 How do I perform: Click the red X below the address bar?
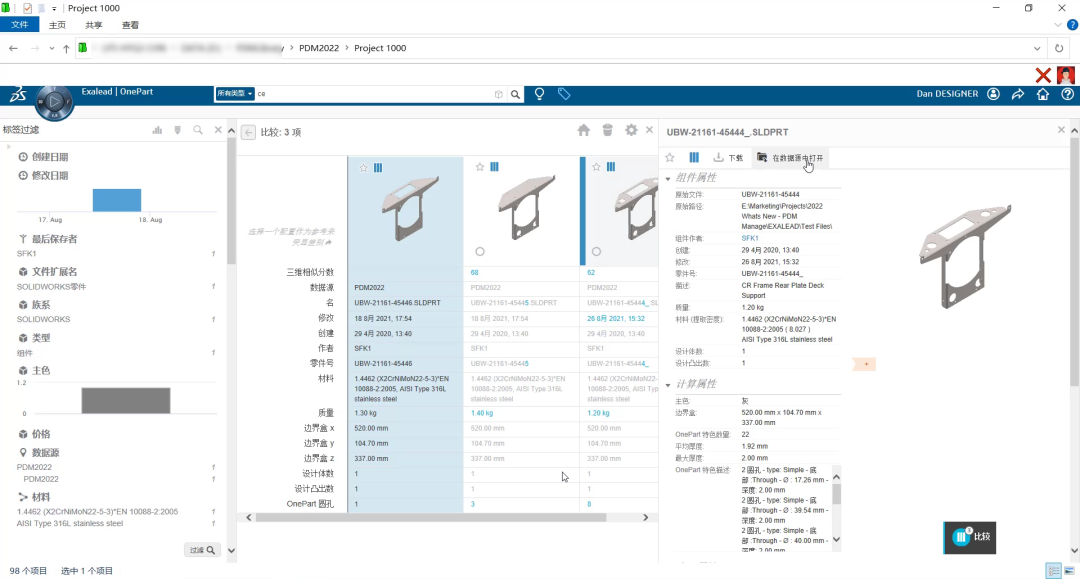[x=1043, y=75]
